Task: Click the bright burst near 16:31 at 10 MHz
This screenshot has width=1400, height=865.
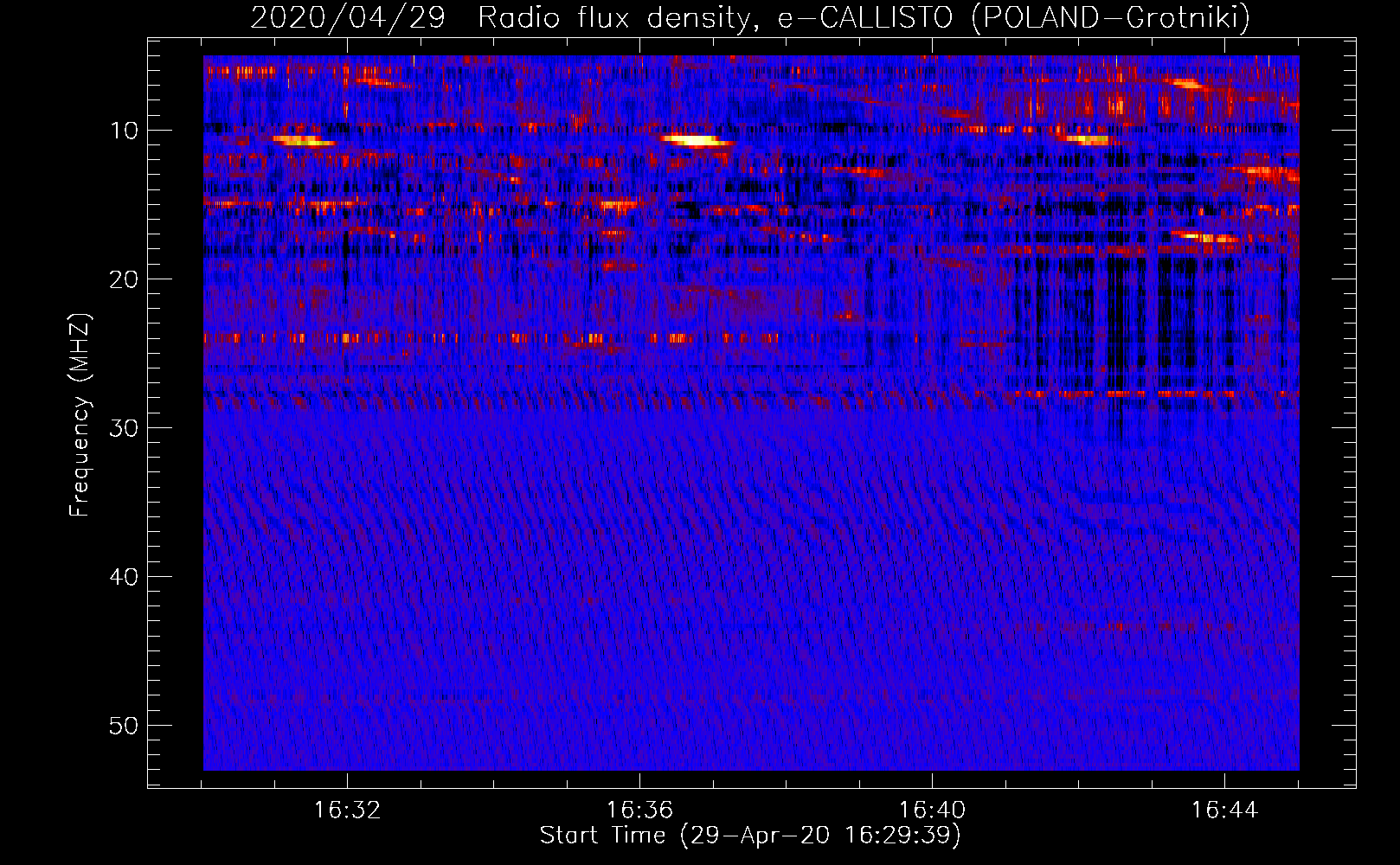Action: 303,140
